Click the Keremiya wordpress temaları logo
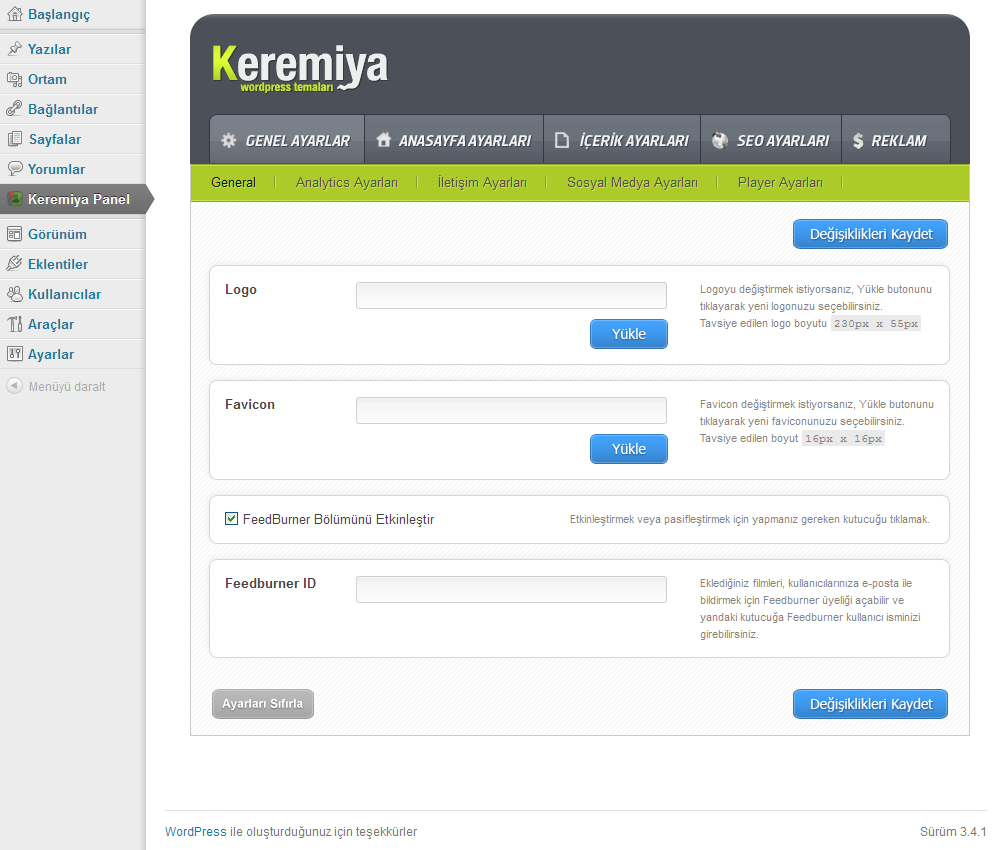The height and width of the screenshot is (850, 1000). pos(299,68)
